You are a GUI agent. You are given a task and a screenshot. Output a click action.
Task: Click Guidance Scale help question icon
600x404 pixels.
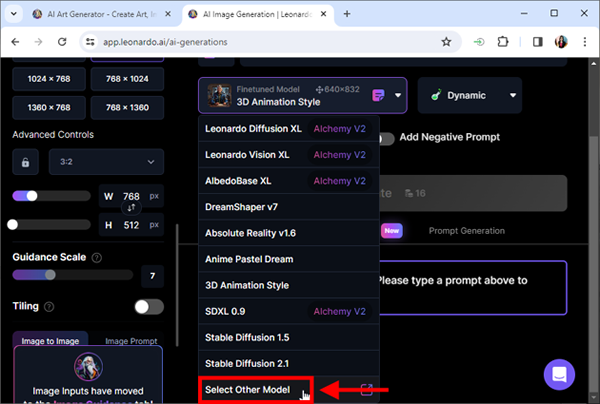[97, 258]
